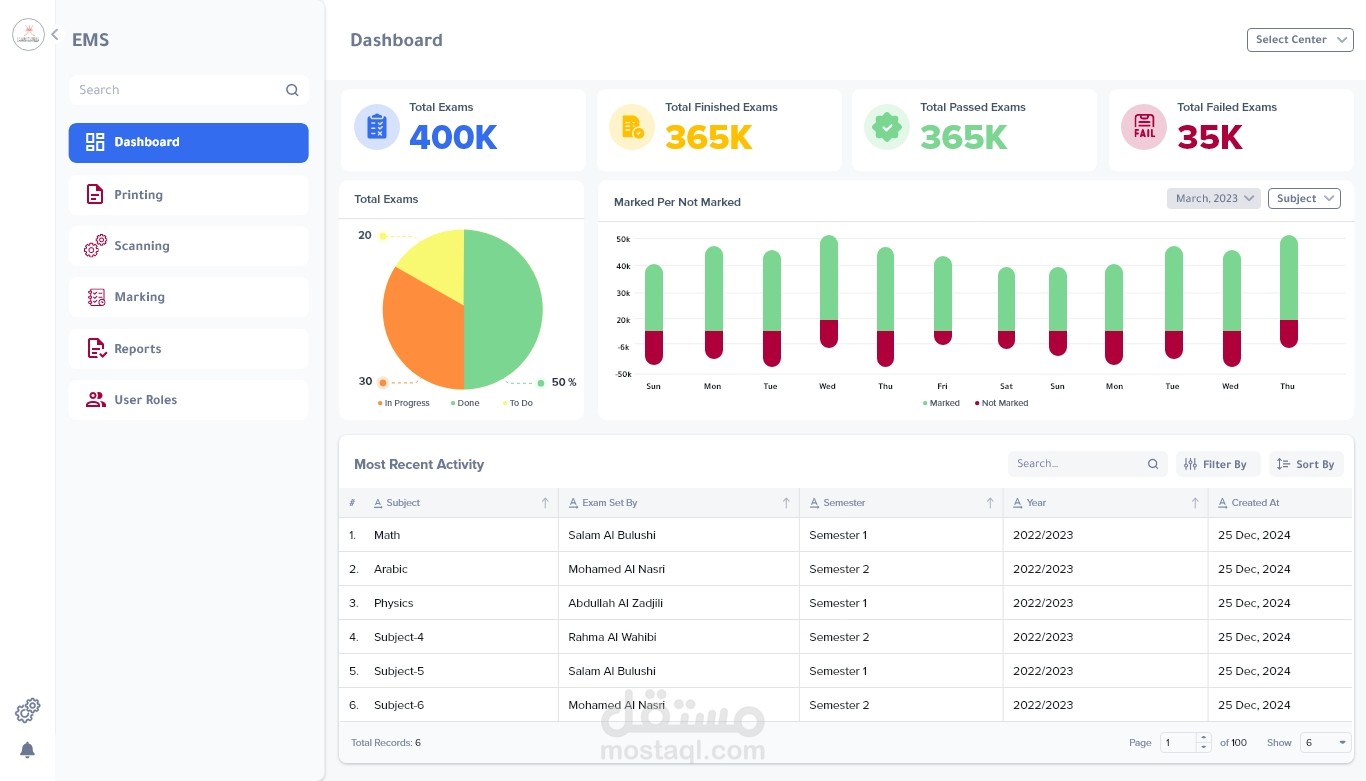Screen dimensions: 1366x781
Task: Click the Total Failed Exams FAIL icon
Action: coord(1144,127)
